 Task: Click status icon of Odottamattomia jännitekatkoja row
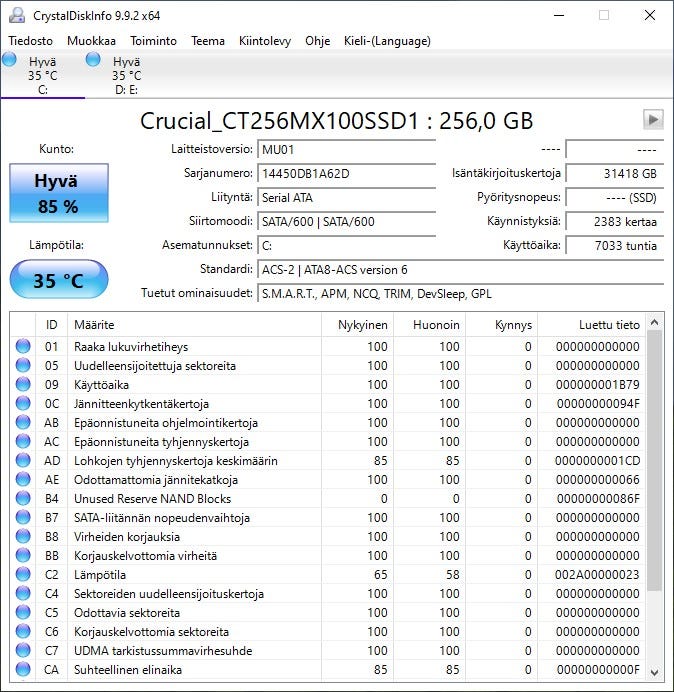(23, 479)
